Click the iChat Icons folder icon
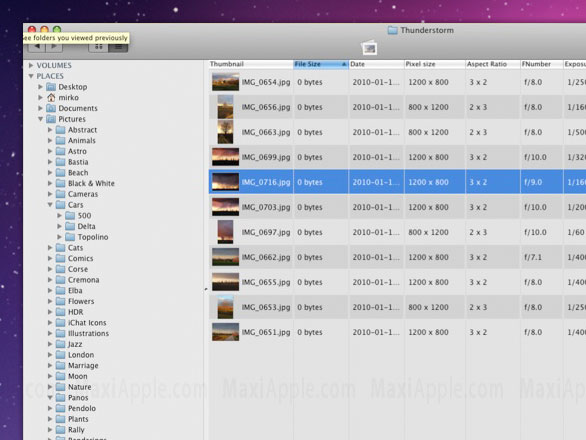 pos(61,323)
